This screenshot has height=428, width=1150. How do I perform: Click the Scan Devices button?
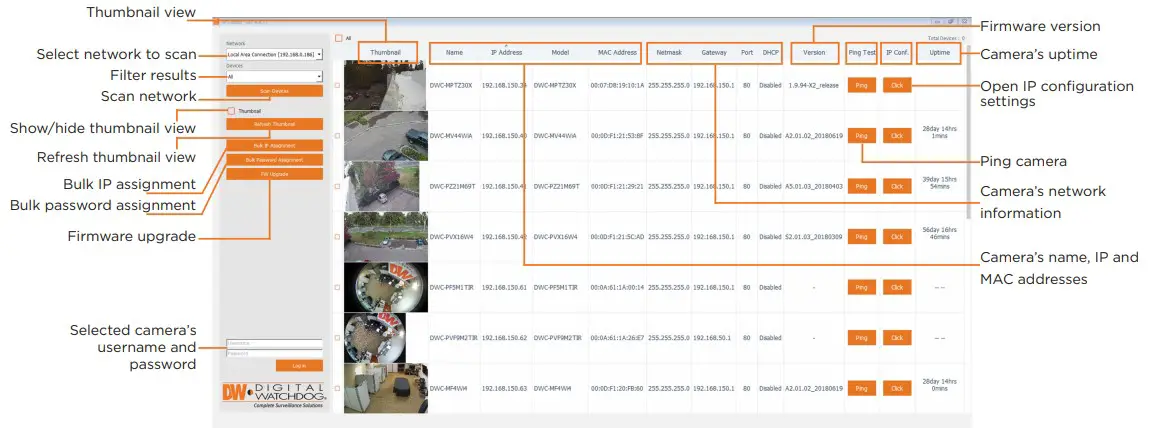274,91
